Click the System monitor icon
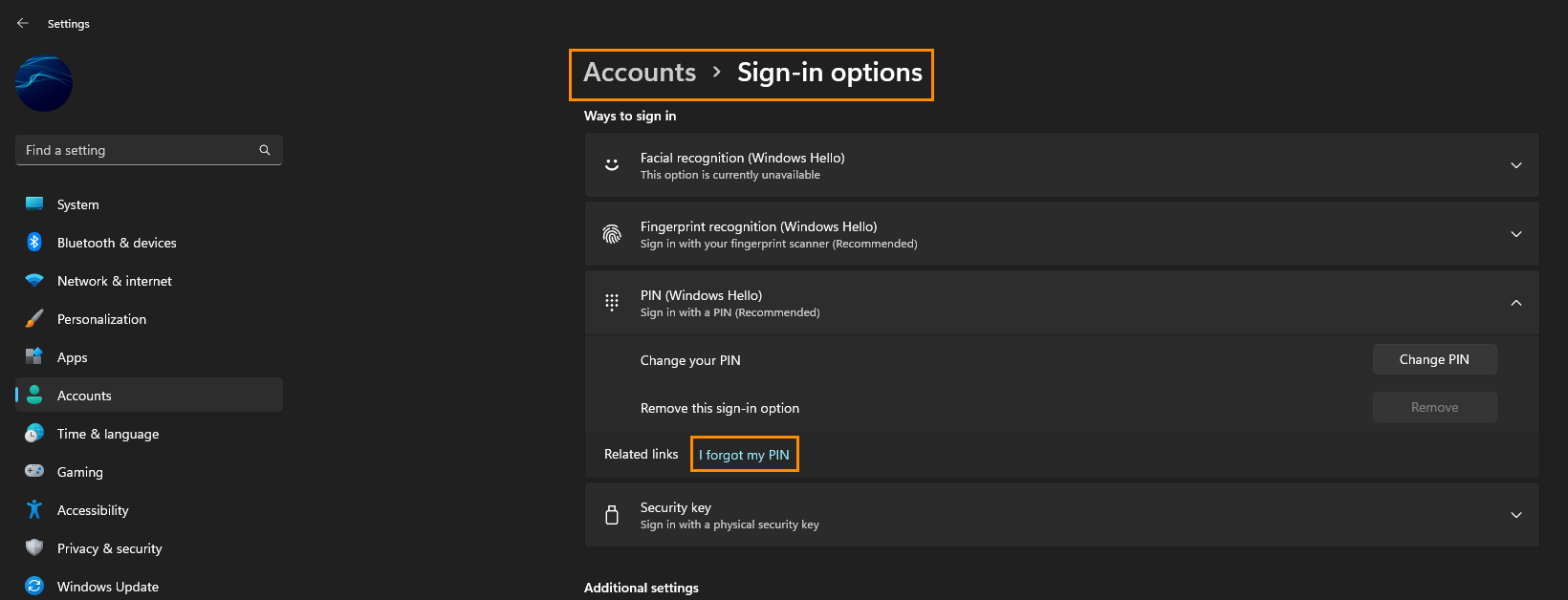This screenshot has height=600, width=1568. (x=34, y=204)
